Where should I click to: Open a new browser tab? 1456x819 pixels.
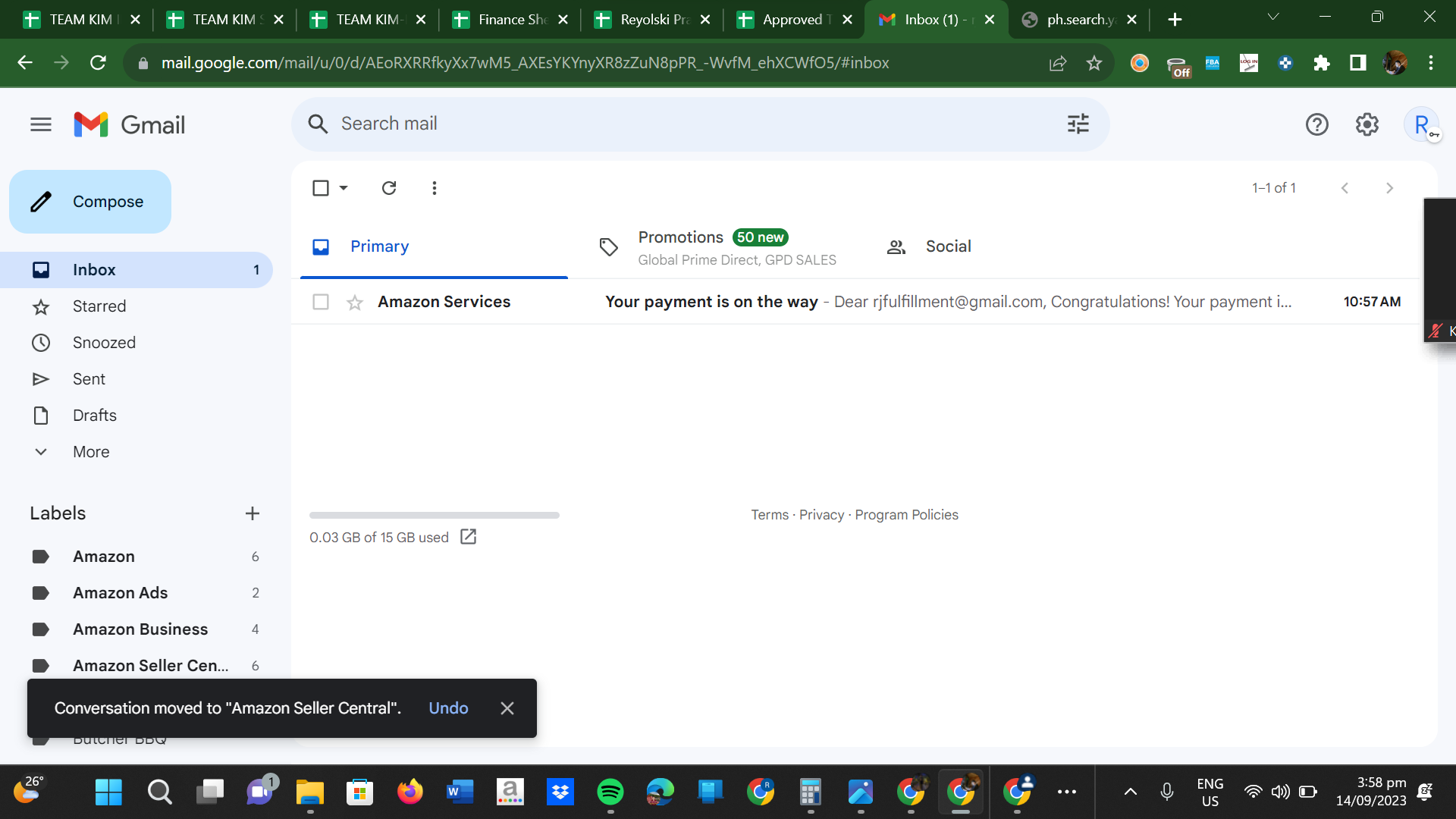point(1175,20)
